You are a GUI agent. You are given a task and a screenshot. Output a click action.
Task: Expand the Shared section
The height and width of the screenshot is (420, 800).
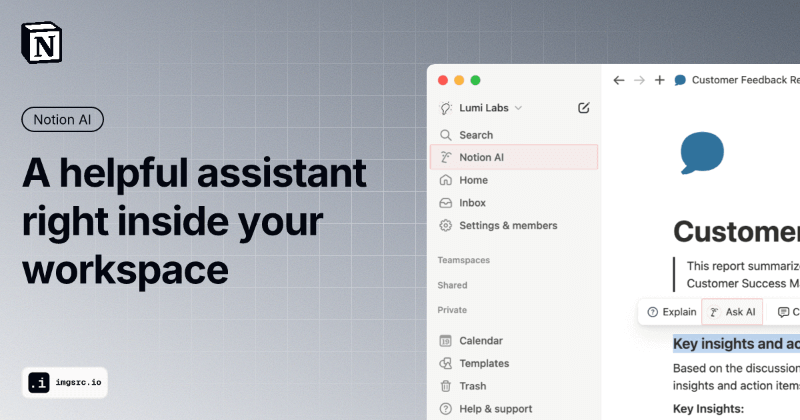pyautogui.click(x=452, y=285)
